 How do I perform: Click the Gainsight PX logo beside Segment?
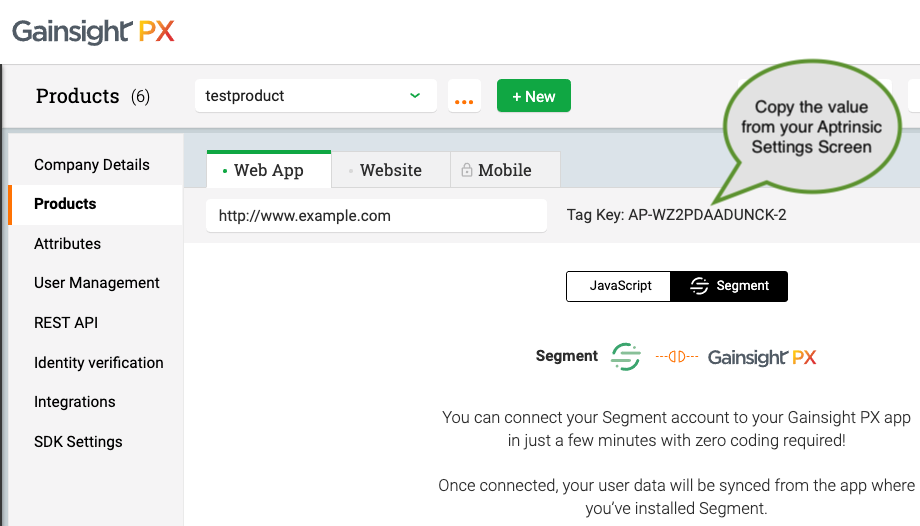[x=762, y=356]
